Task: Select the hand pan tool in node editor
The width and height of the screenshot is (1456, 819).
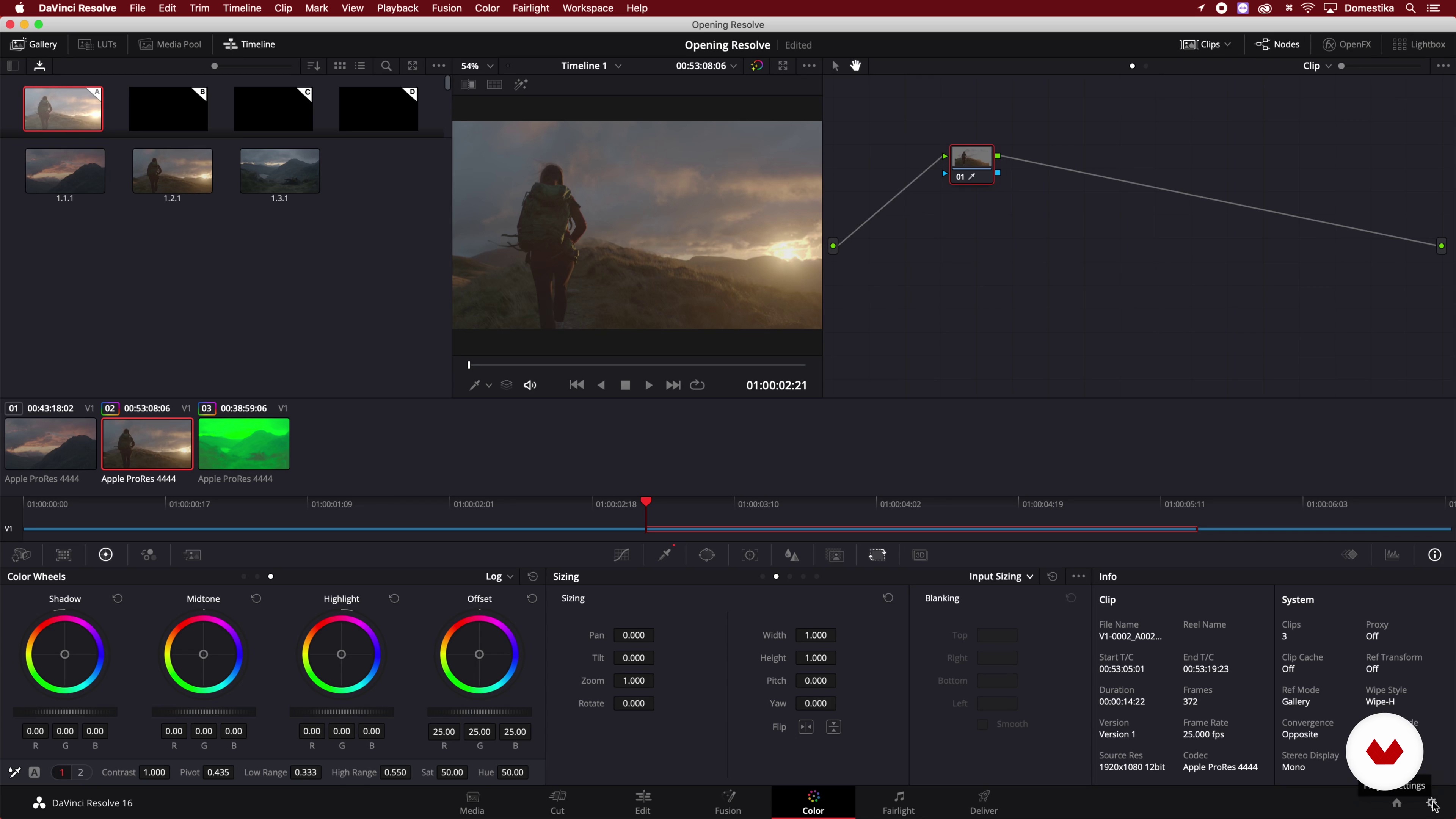Action: click(x=856, y=66)
